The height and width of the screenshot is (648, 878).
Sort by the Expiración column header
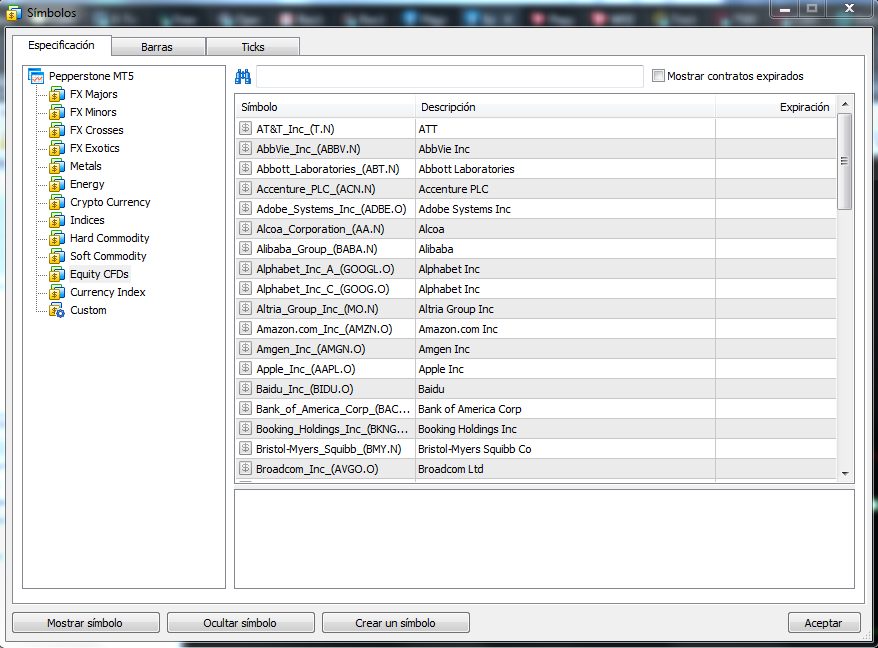point(776,107)
